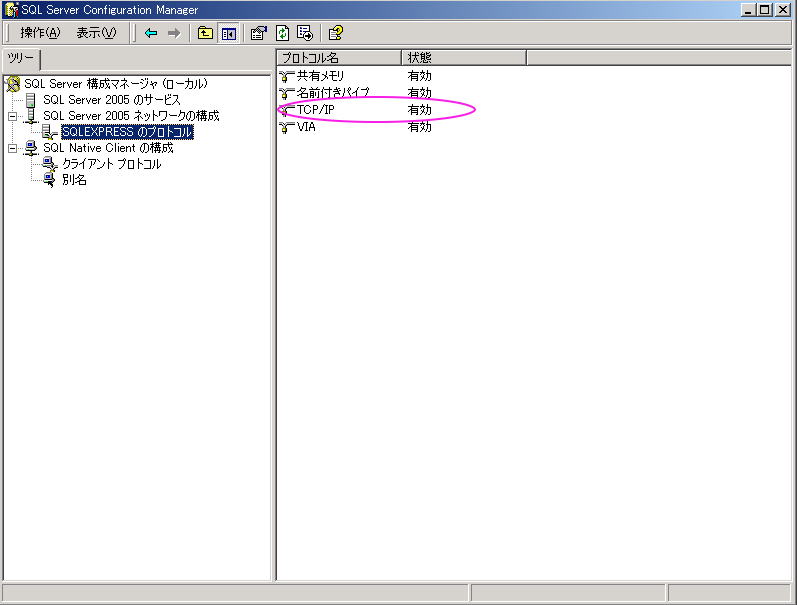The height and width of the screenshot is (605, 797).
Task: Collapse SQL Native Client の構成 node
Action: click(12, 148)
